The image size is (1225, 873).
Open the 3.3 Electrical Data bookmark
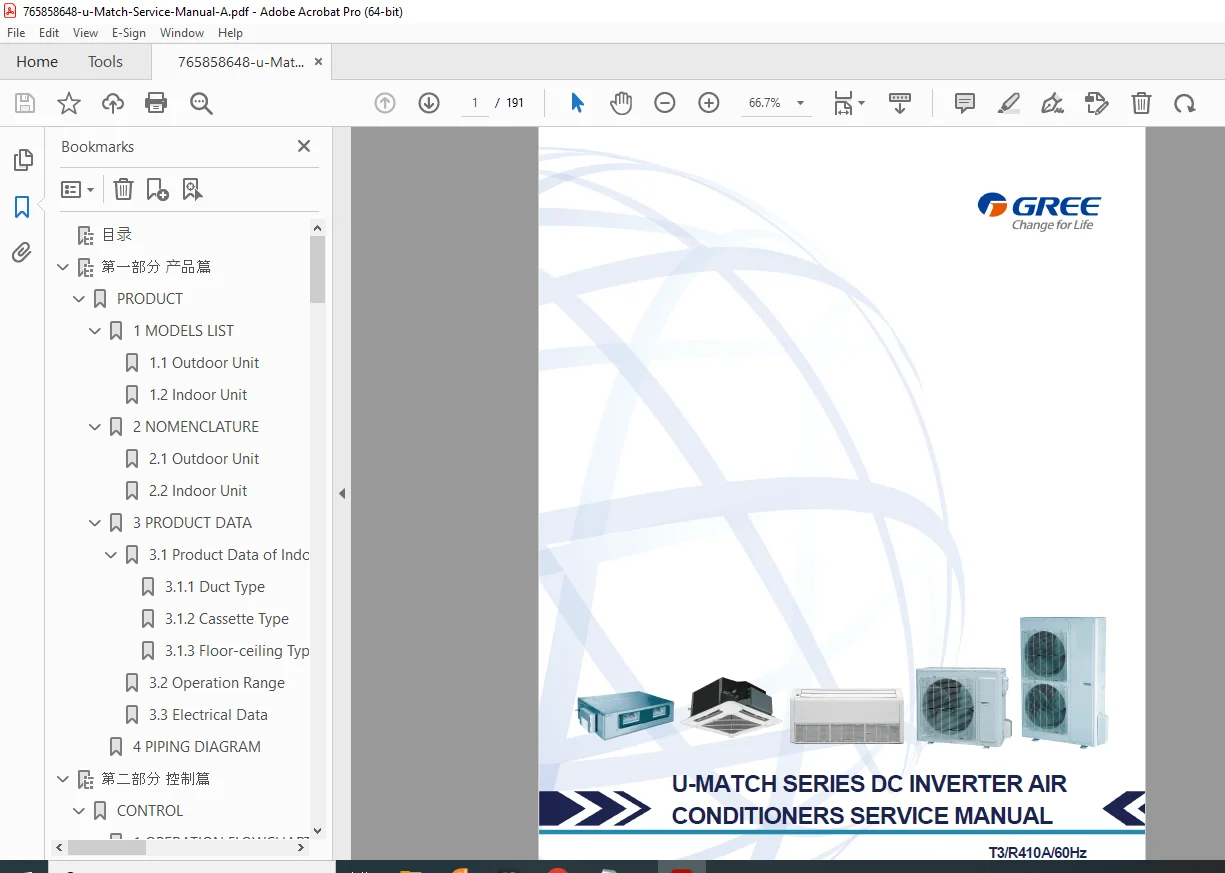[x=208, y=715]
